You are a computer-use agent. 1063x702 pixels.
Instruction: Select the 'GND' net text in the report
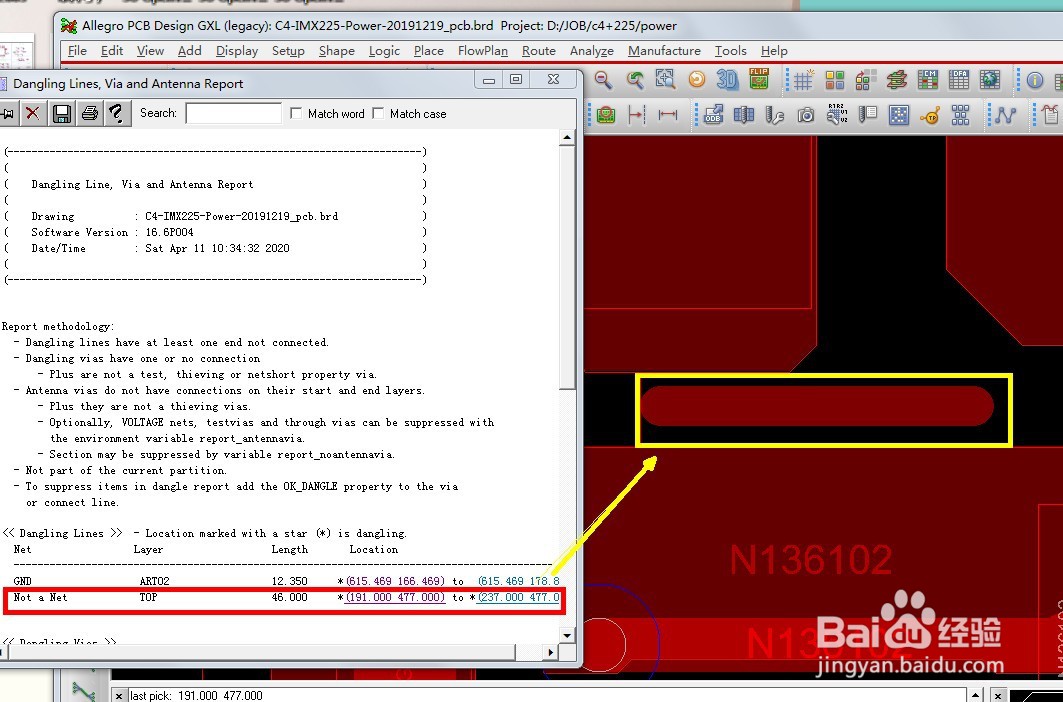[22, 581]
